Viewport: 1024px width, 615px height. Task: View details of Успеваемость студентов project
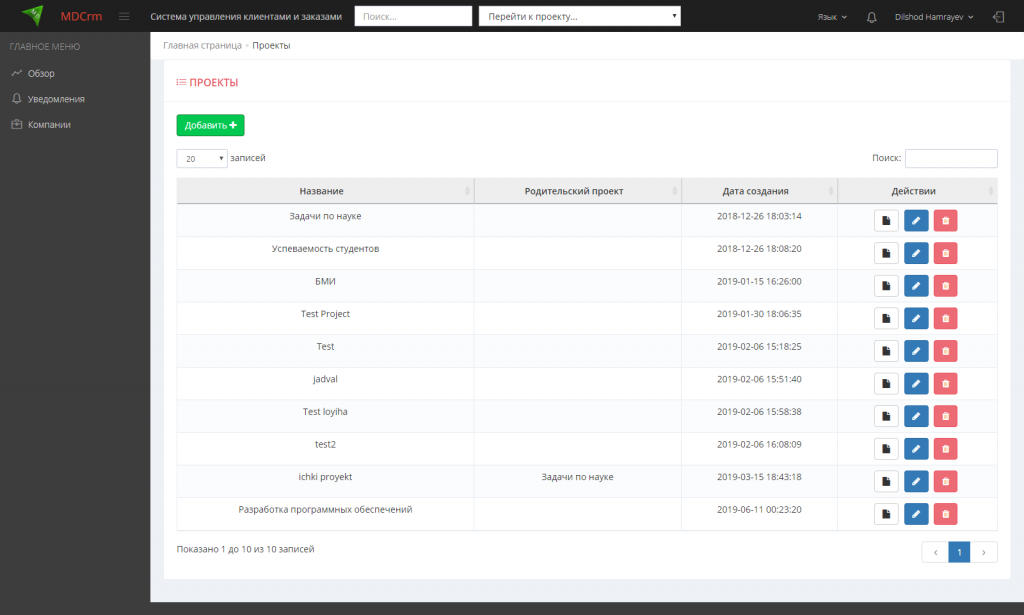(x=886, y=253)
